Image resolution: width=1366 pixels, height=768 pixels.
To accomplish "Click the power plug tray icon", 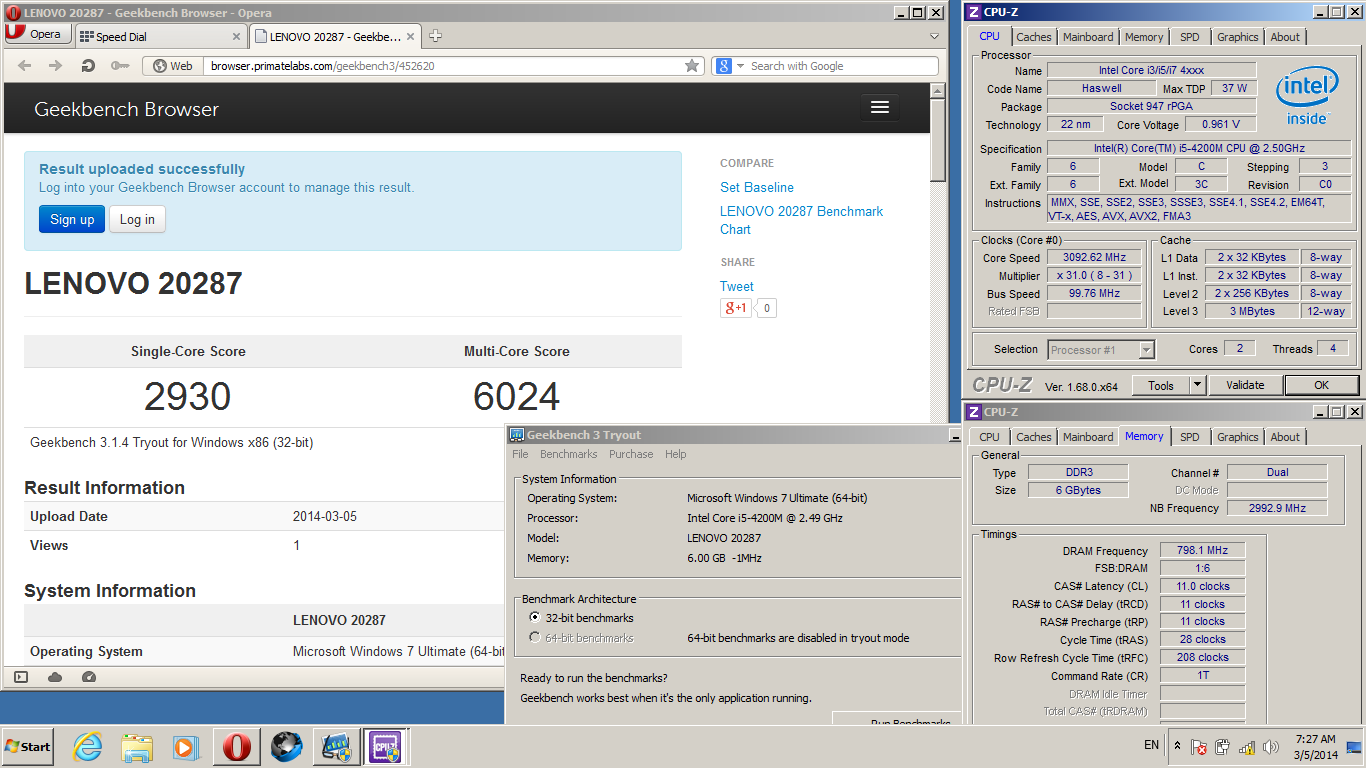I will (x=1223, y=747).
